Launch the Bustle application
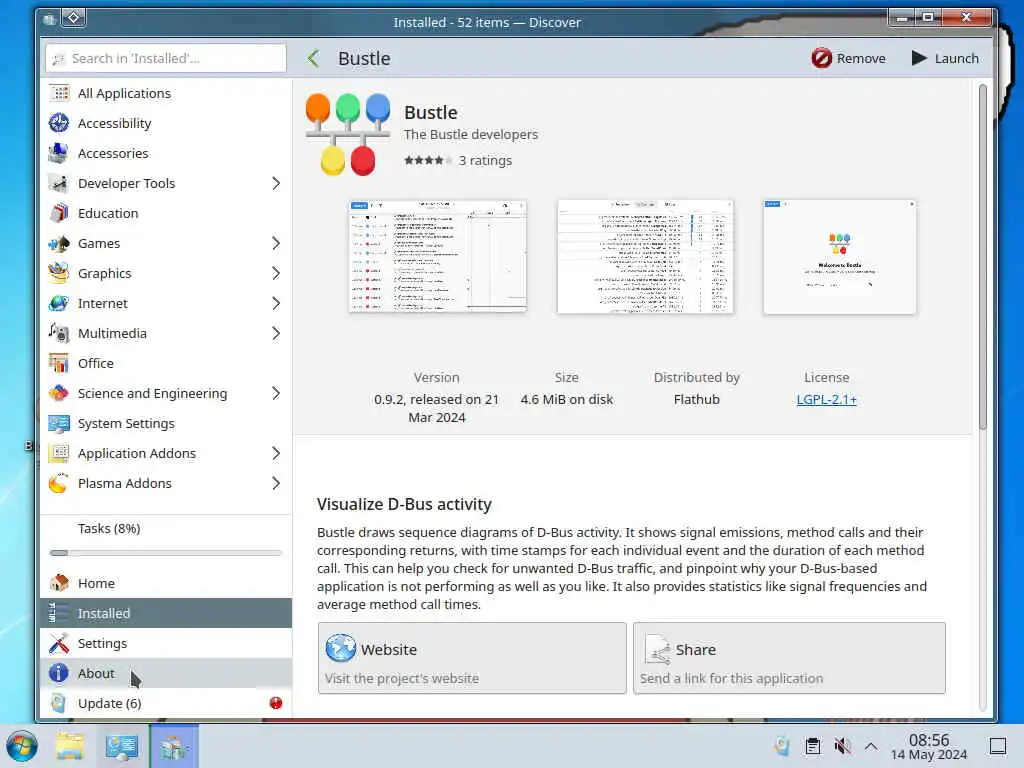Viewport: 1024px width, 768px height. (945, 58)
